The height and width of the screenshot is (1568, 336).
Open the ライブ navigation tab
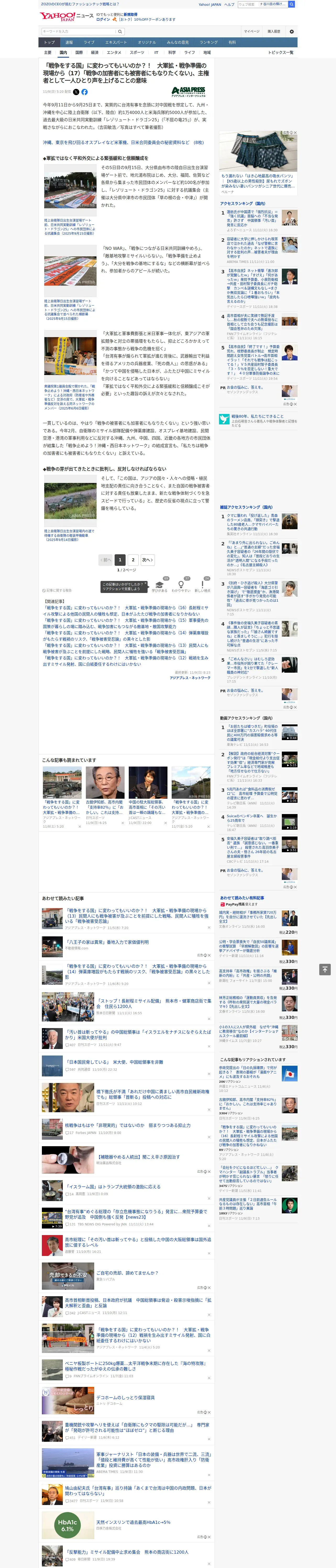pyautogui.click(x=89, y=43)
